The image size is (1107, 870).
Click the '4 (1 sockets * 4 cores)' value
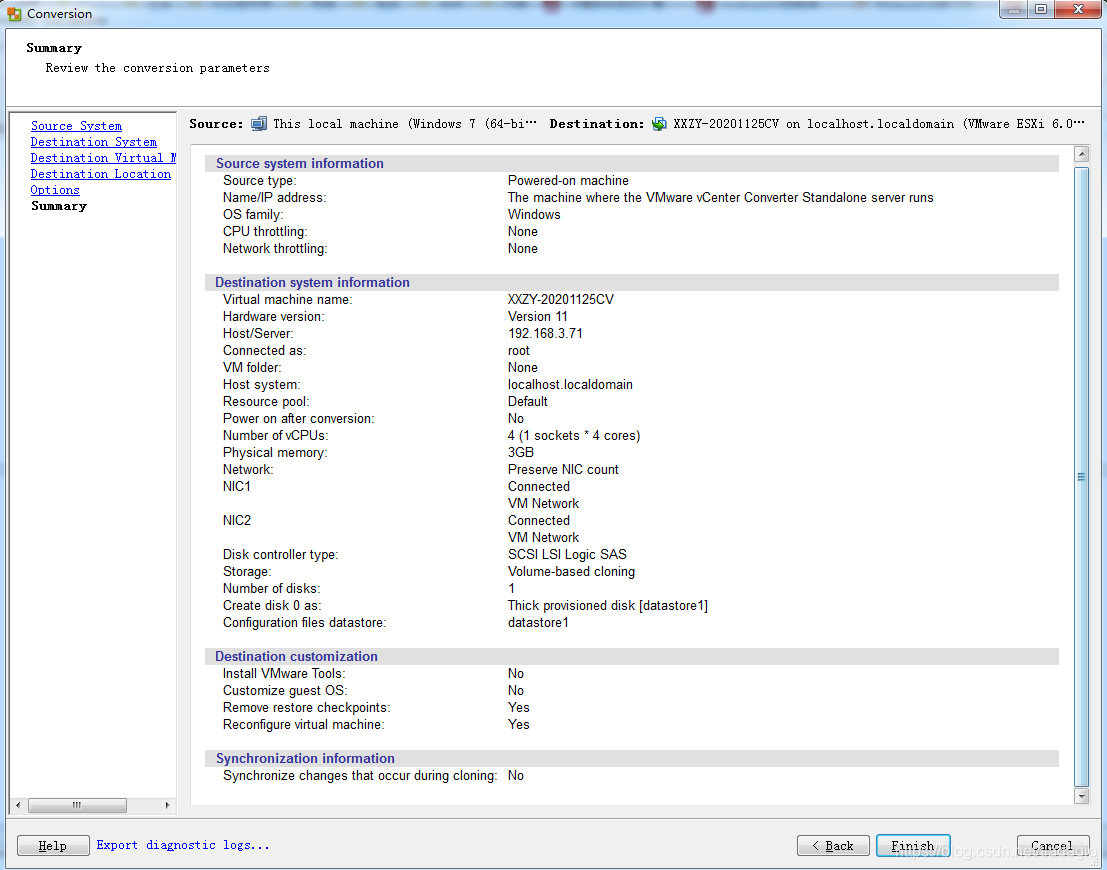click(574, 436)
